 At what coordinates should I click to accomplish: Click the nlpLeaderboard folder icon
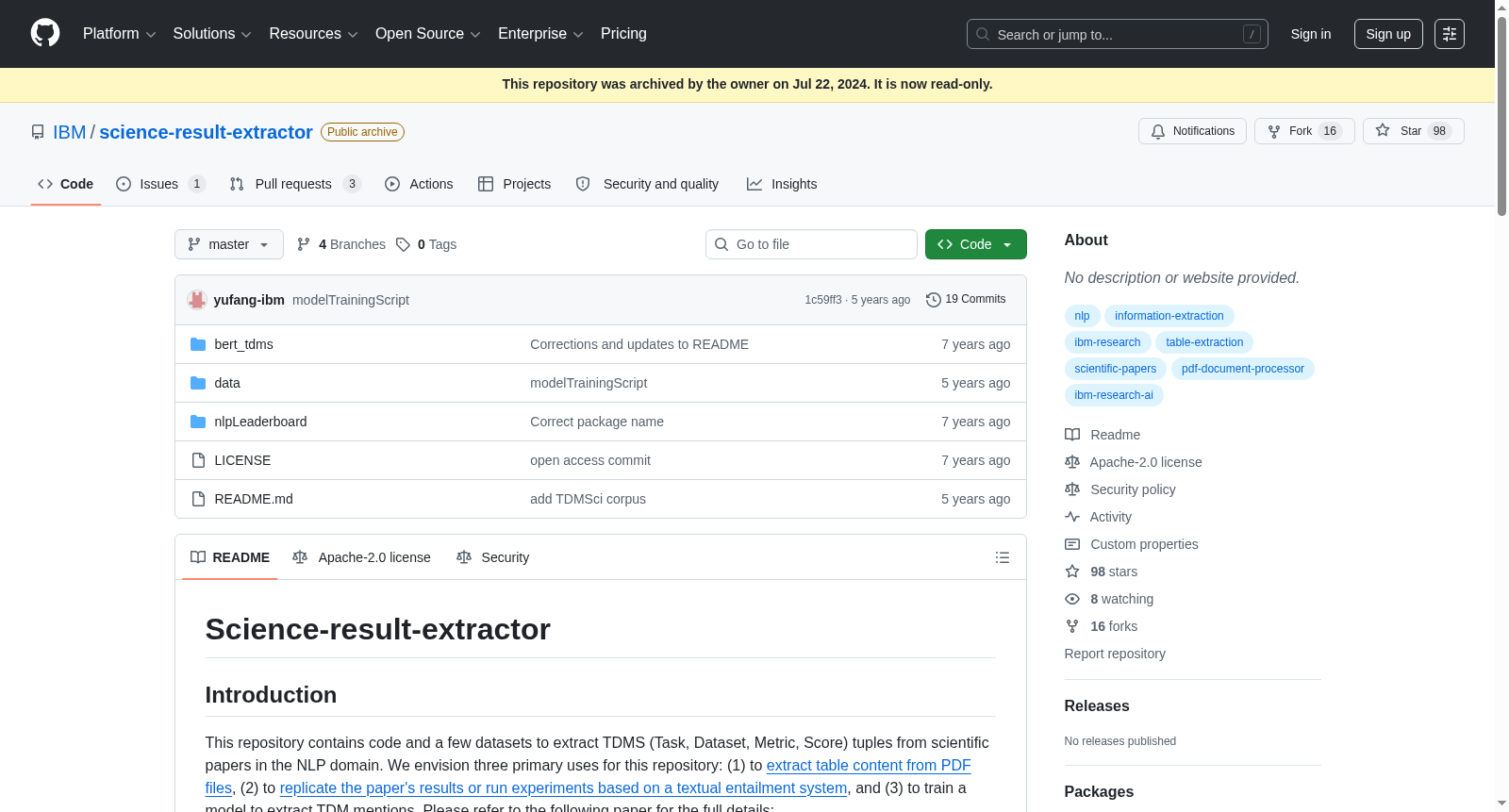coord(198,422)
